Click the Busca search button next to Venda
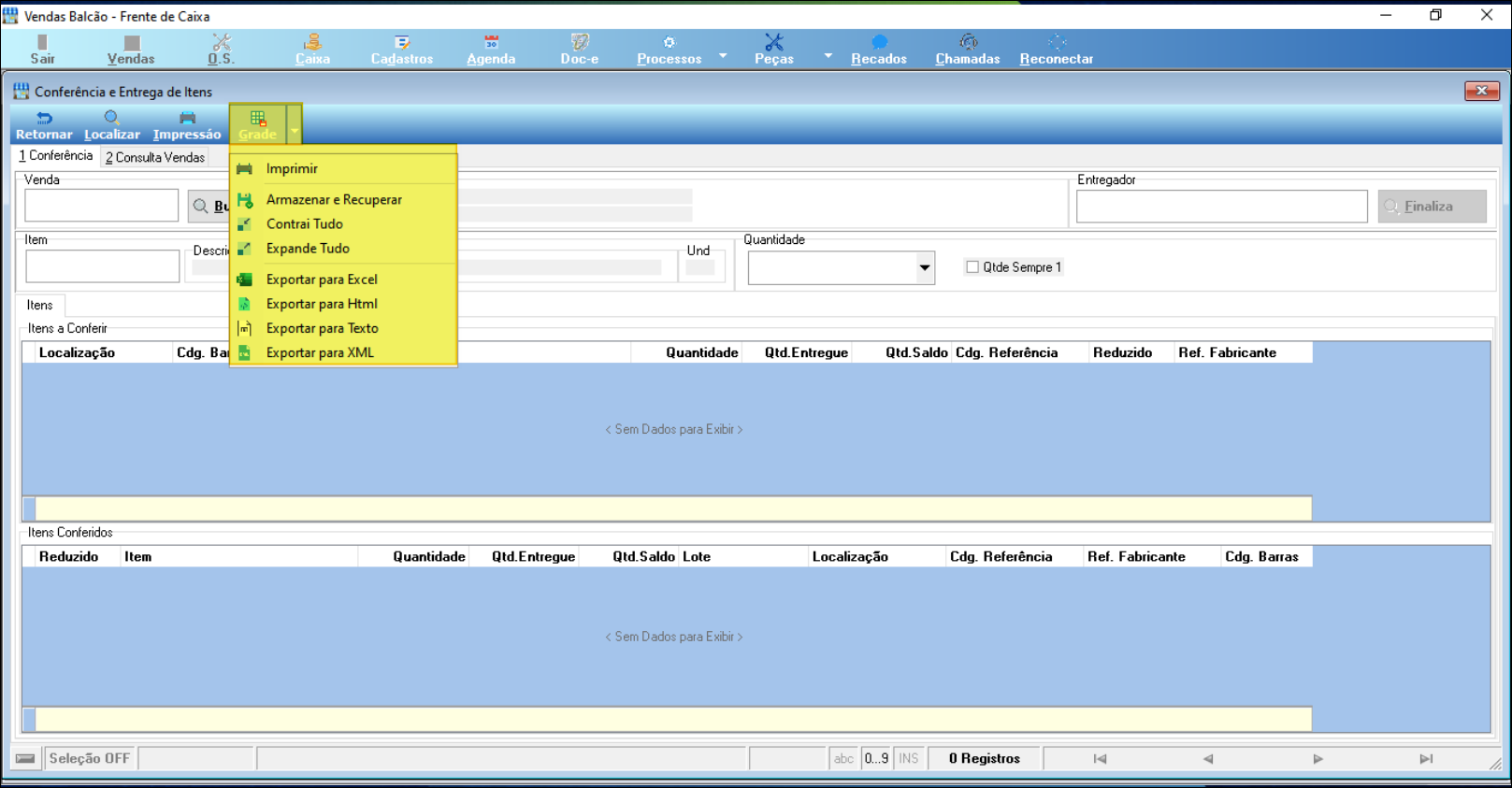1512x788 pixels. click(x=209, y=206)
